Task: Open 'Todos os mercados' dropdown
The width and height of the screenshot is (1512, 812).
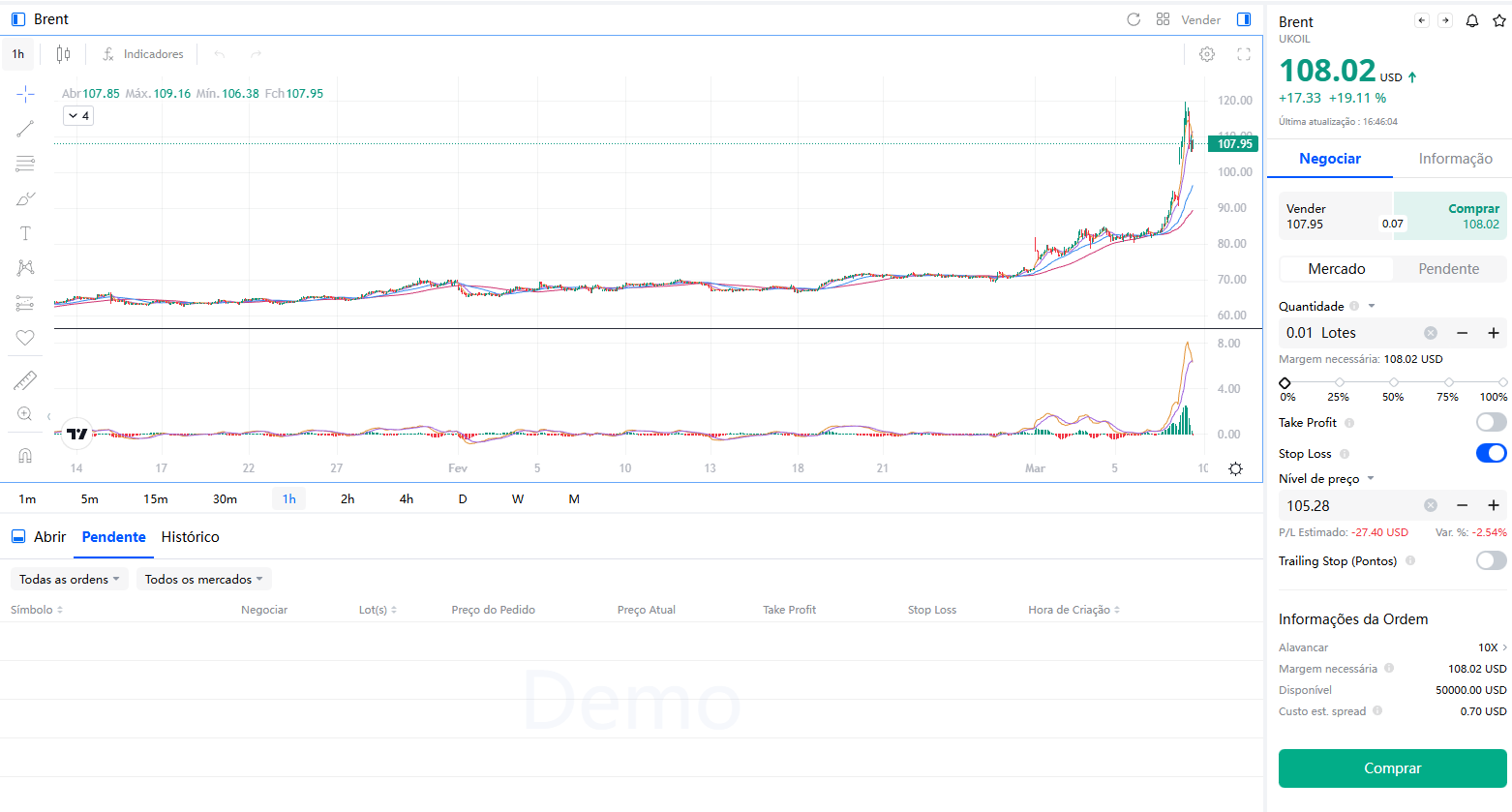Action: click(203, 579)
